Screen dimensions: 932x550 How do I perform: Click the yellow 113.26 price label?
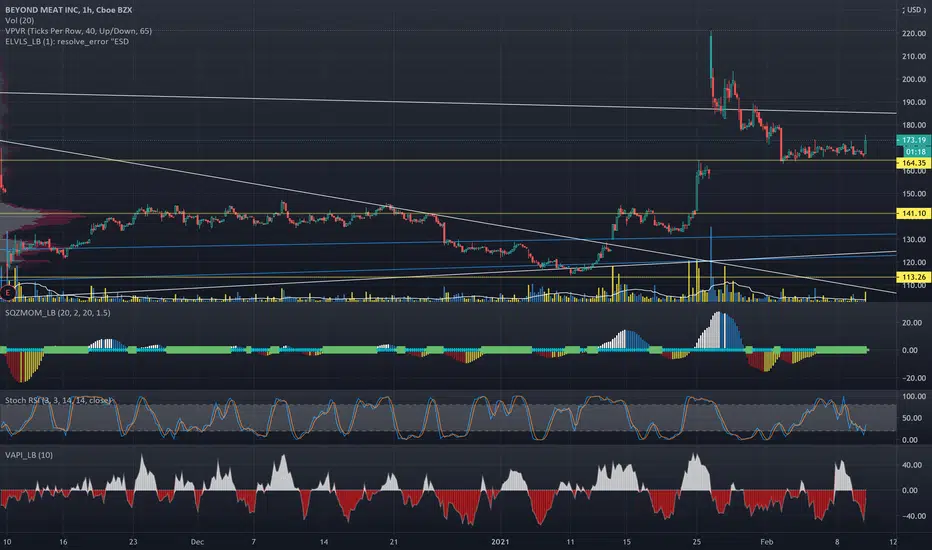pyautogui.click(x=913, y=277)
